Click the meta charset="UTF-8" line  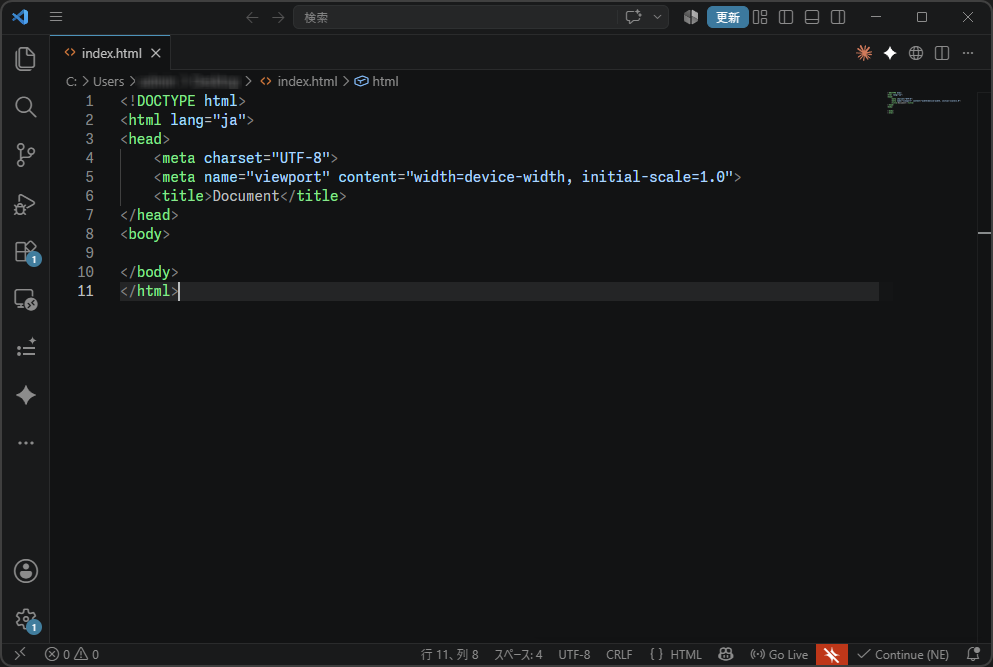(246, 158)
